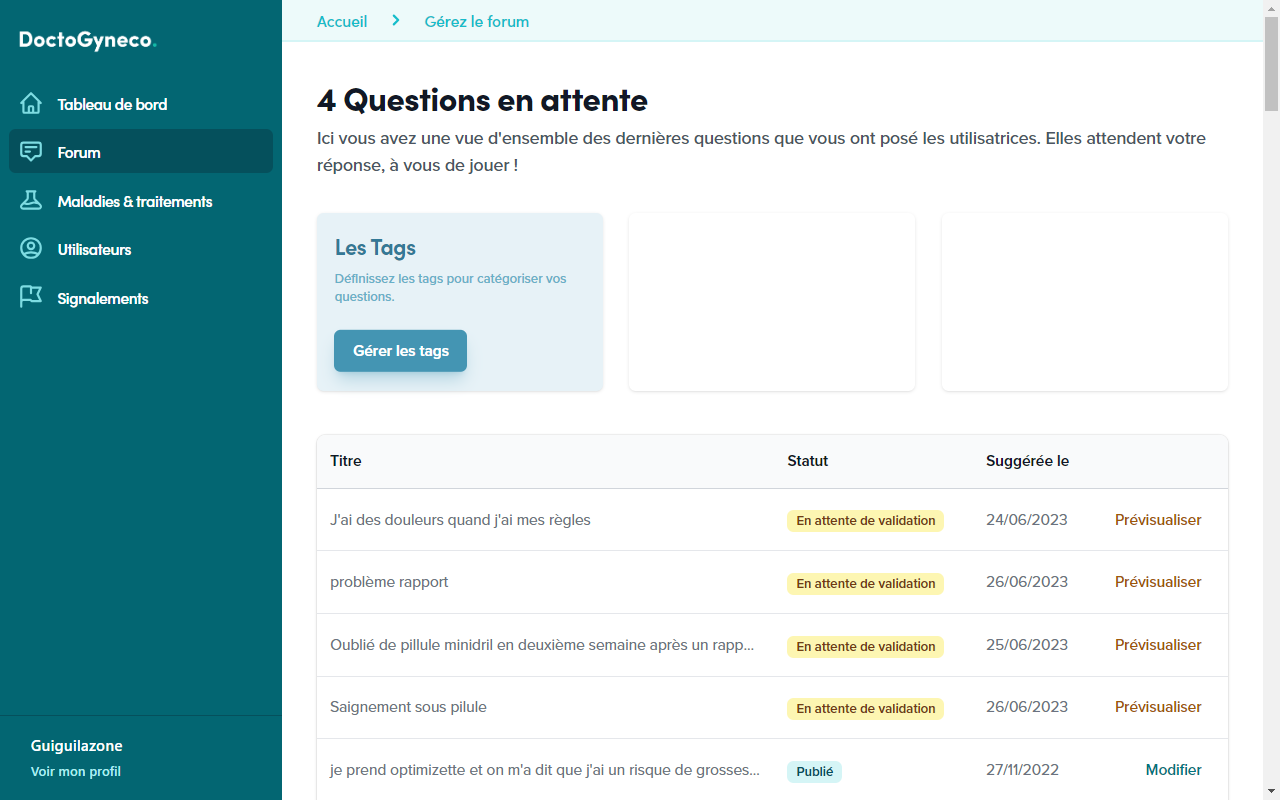
Task: Open Maladies & traitements section
Action: 135,201
